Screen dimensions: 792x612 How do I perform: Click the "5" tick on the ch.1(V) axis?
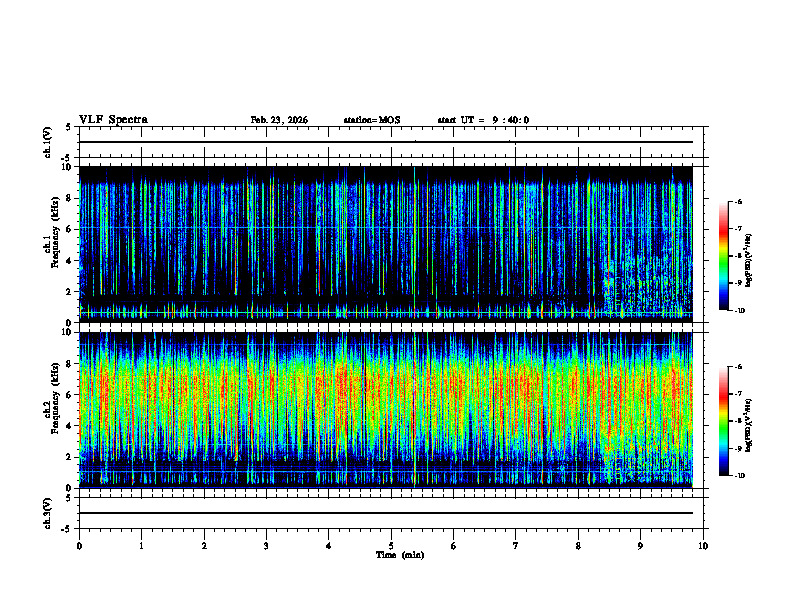click(x=69, y=127)
